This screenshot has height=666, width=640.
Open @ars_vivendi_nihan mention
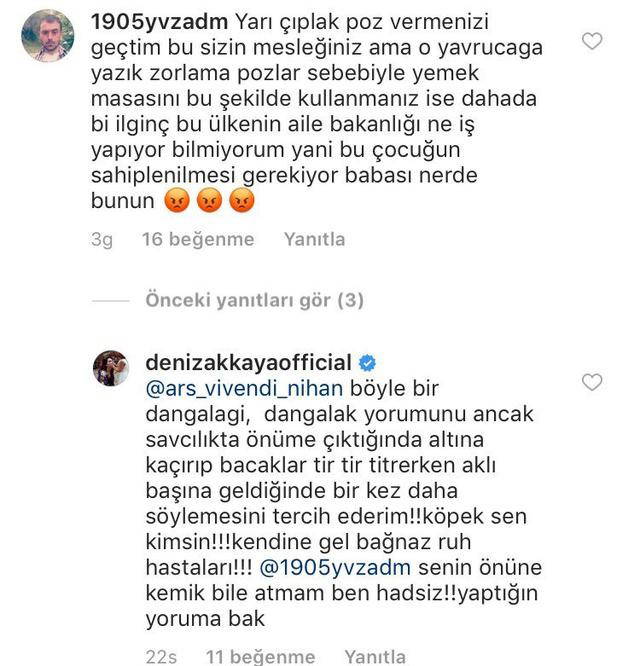[244, 389]
